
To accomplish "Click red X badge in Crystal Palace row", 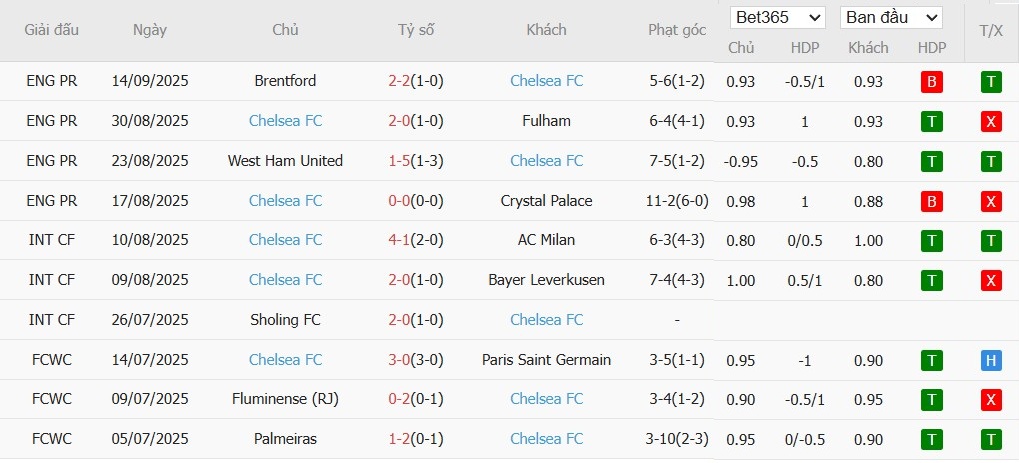I will pos(991,202).
